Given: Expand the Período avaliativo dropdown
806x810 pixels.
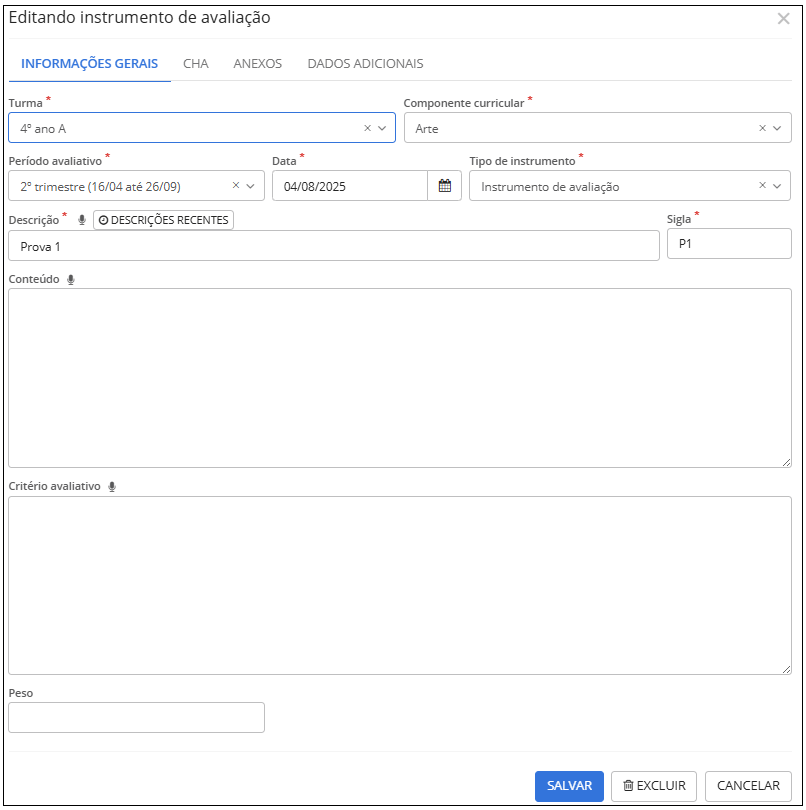Looking at the screenshot, I should [250, 185].
